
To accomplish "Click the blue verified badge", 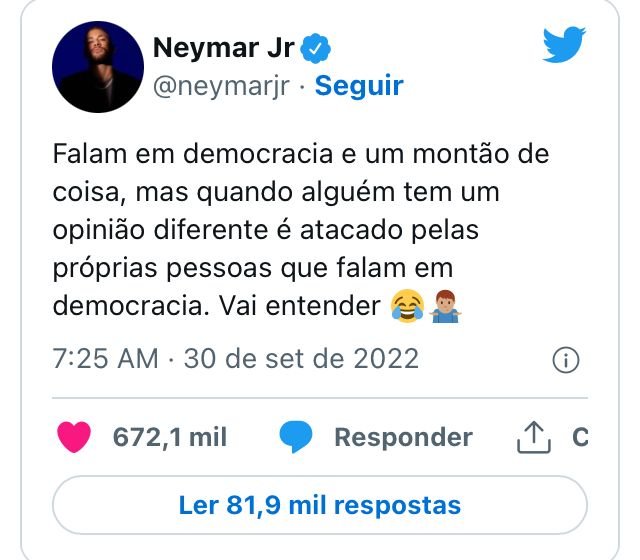I will [315, 48].
